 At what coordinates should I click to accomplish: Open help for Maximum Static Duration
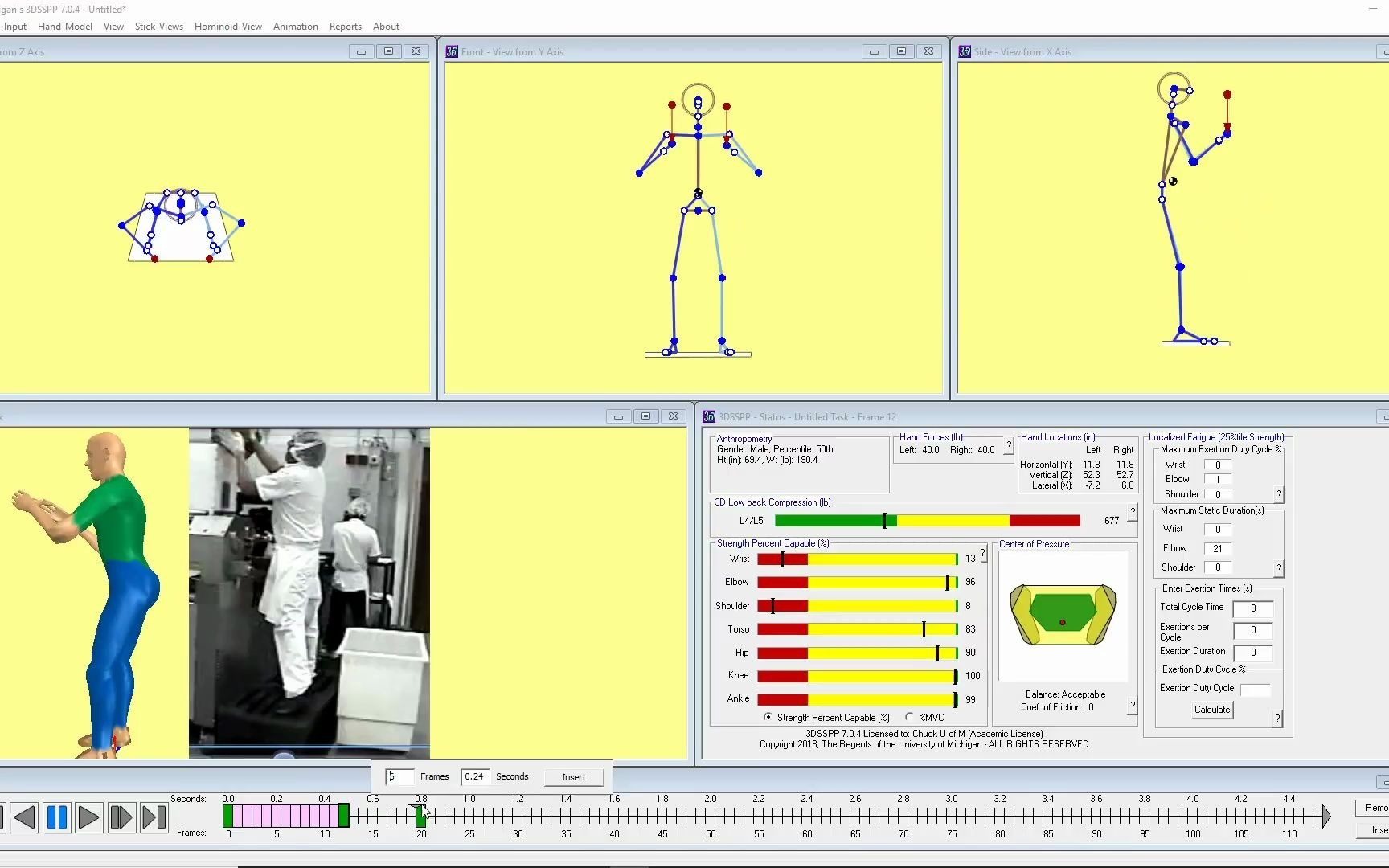click(1278, 568)
